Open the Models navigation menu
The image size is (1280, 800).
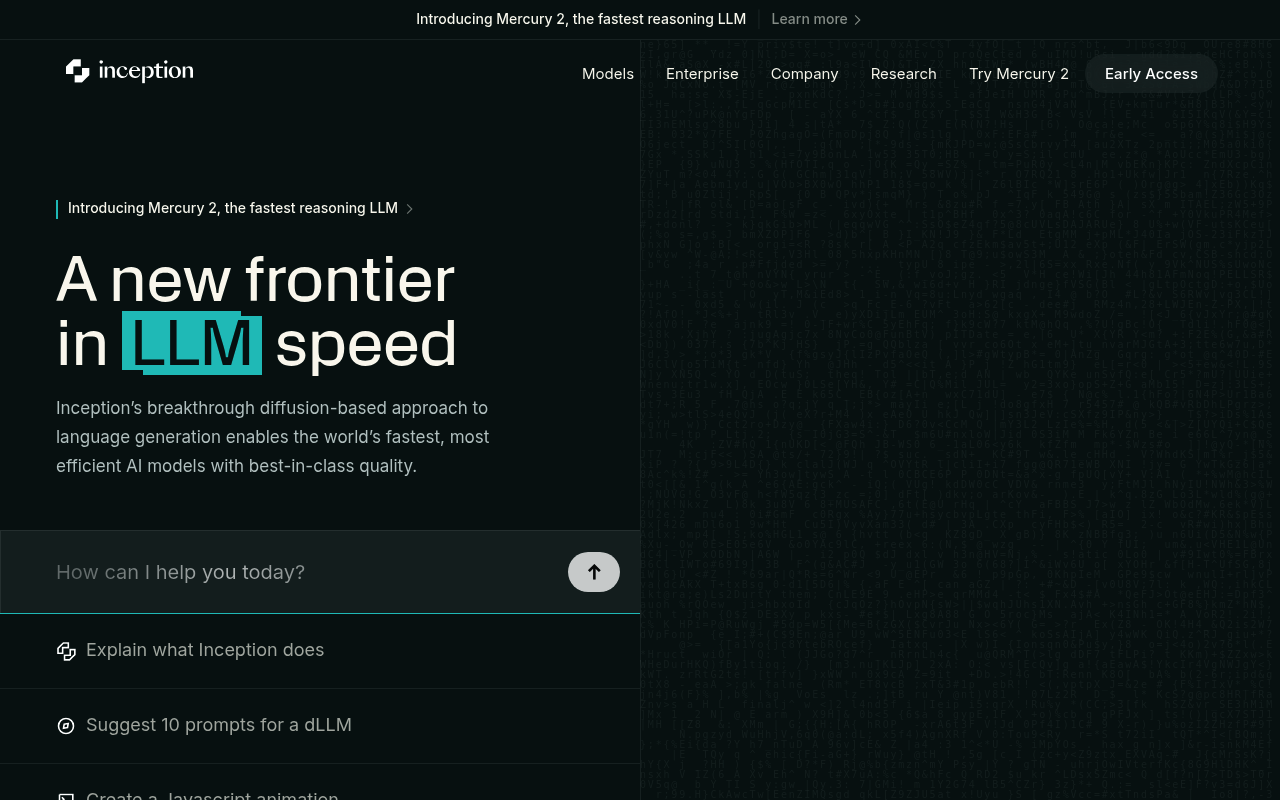pos(607,74)
